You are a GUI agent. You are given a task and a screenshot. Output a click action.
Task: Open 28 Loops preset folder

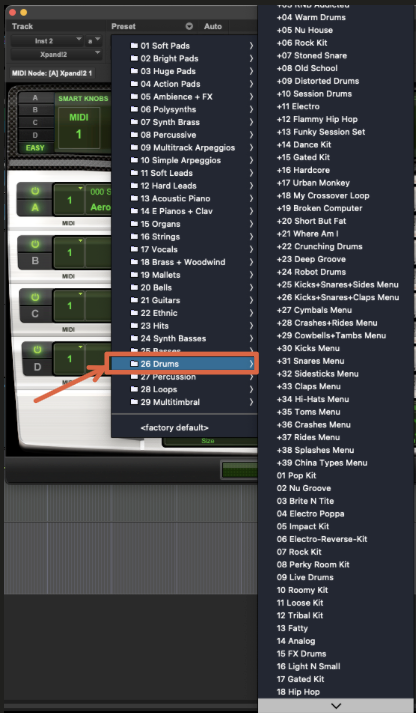(185, 389)
